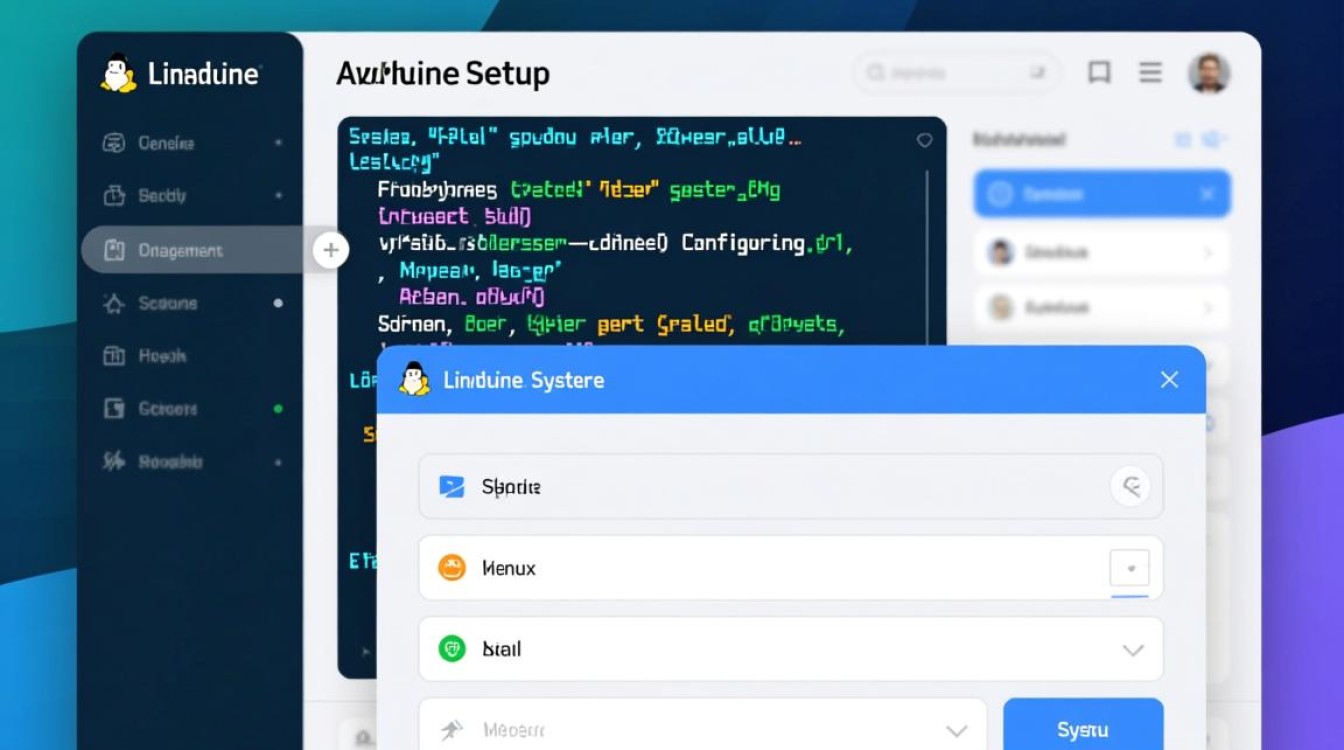Click the orange face icon beside Menux
This screenshot has height=750, width=1344.
pyautogui.click(x=452, y=568)
